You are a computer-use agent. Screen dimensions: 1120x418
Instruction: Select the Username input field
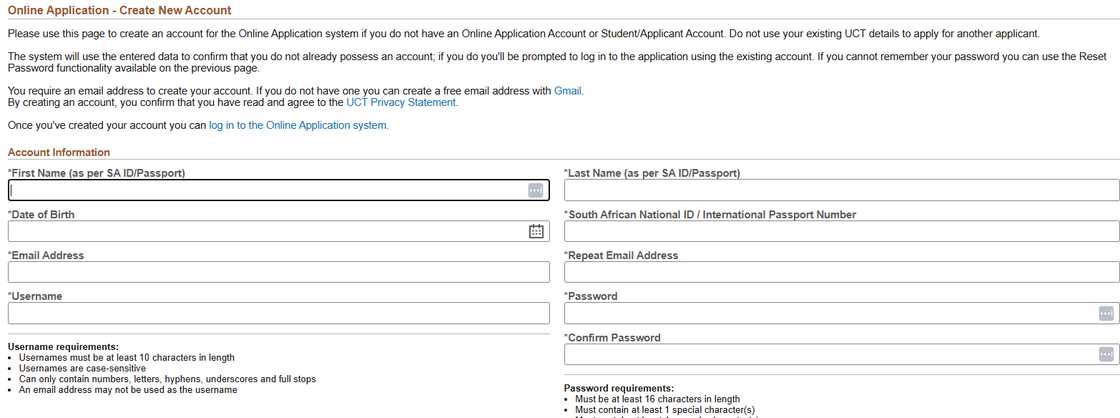tap(279, 313)
